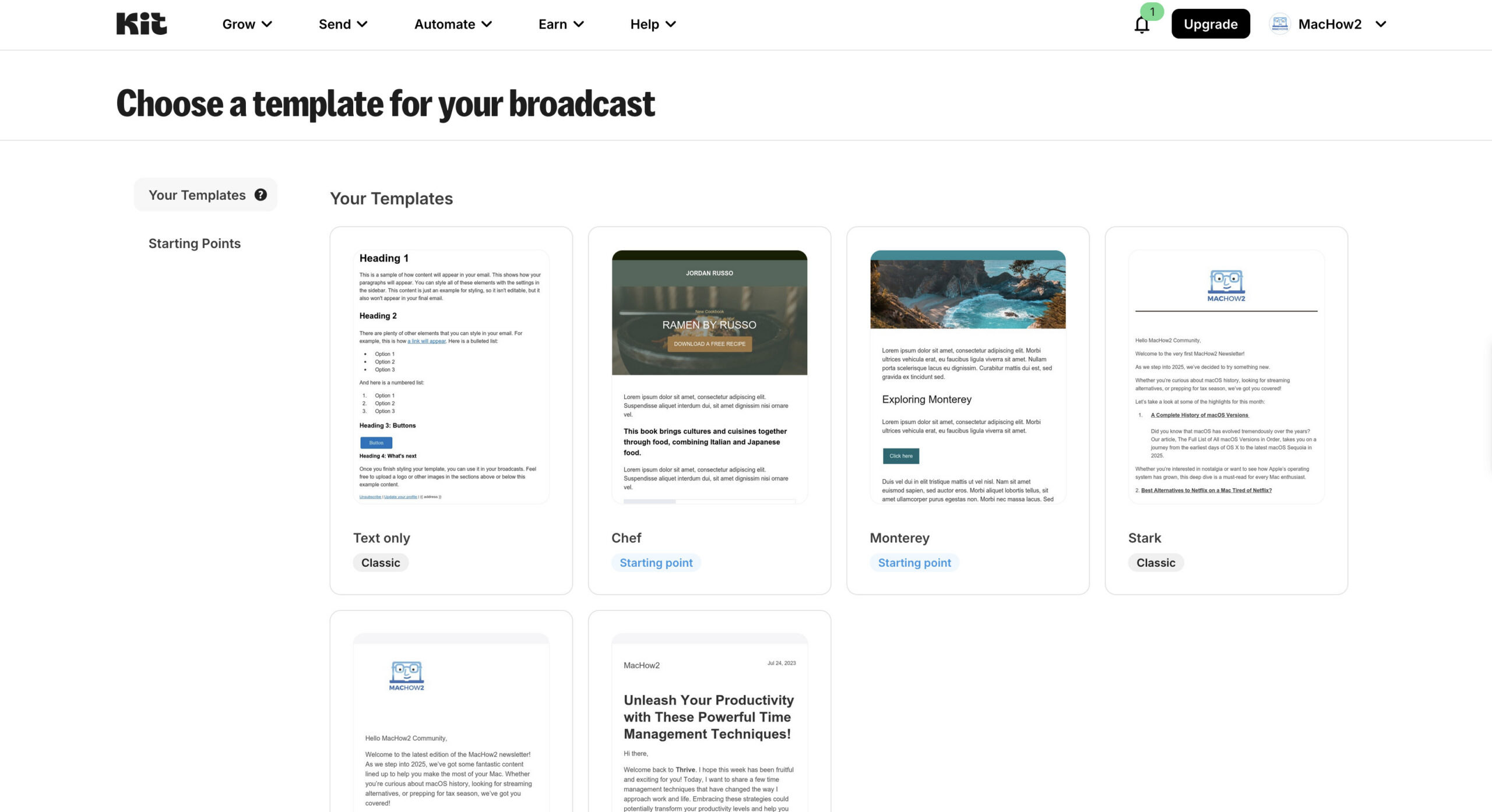Choose the Text only template preview

pos(451,377)
